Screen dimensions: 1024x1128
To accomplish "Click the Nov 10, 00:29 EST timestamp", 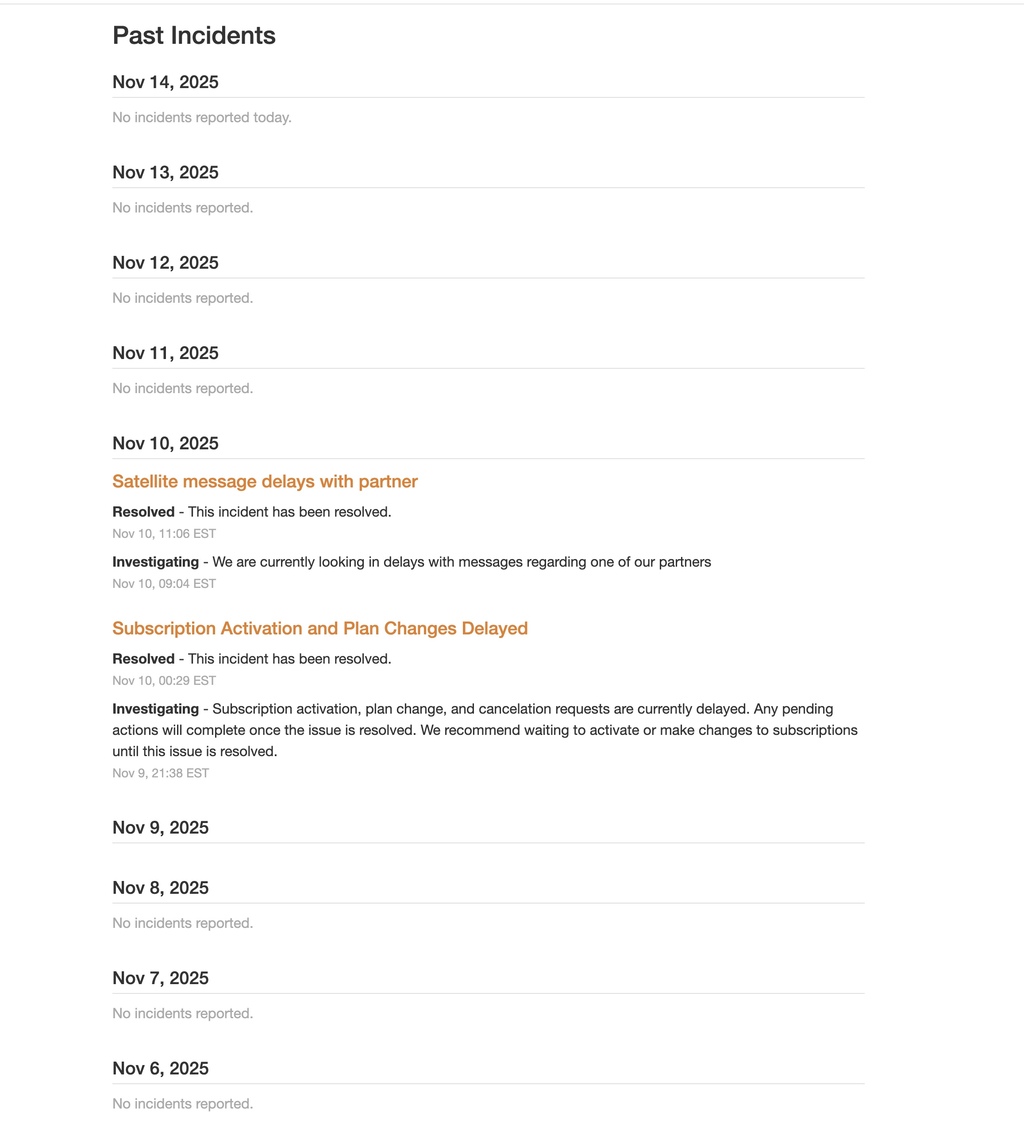I will (164, 681).
